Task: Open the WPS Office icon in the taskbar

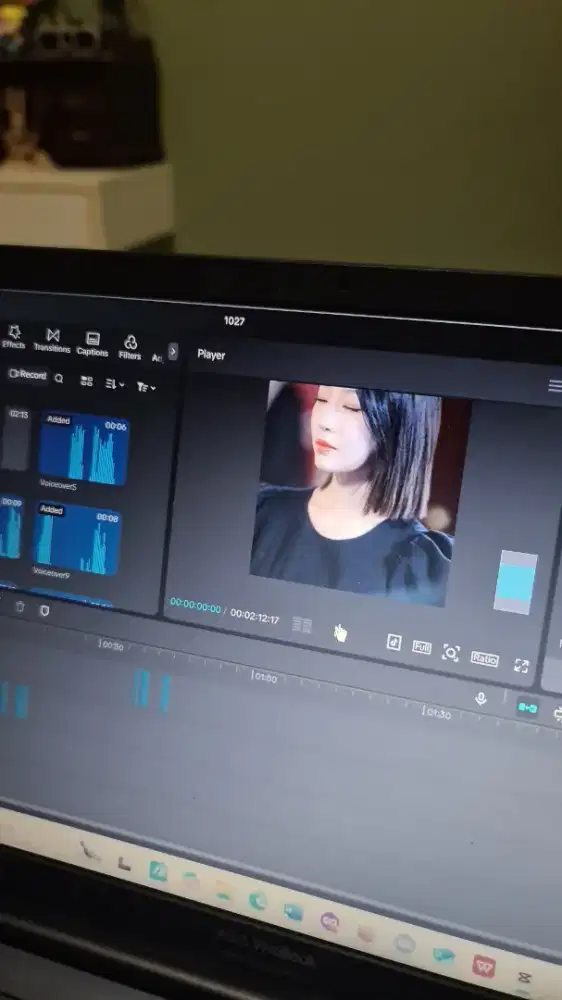Action: (484, 966)
